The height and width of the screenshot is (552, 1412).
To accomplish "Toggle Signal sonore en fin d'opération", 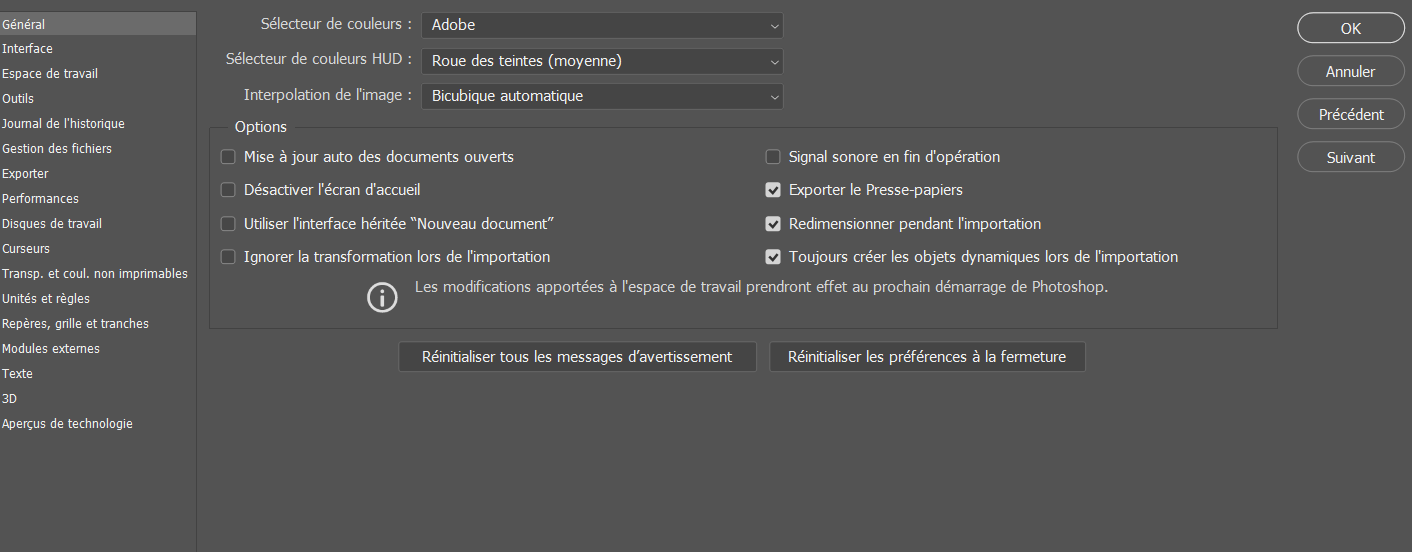I will (x=773, y=157).
